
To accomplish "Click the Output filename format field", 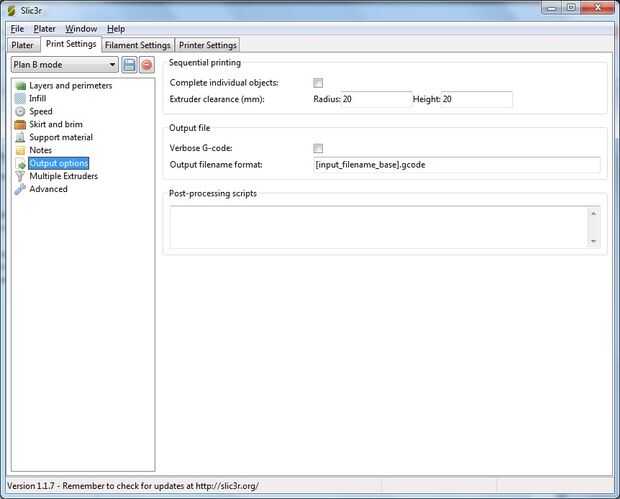I will pos(457,165).
